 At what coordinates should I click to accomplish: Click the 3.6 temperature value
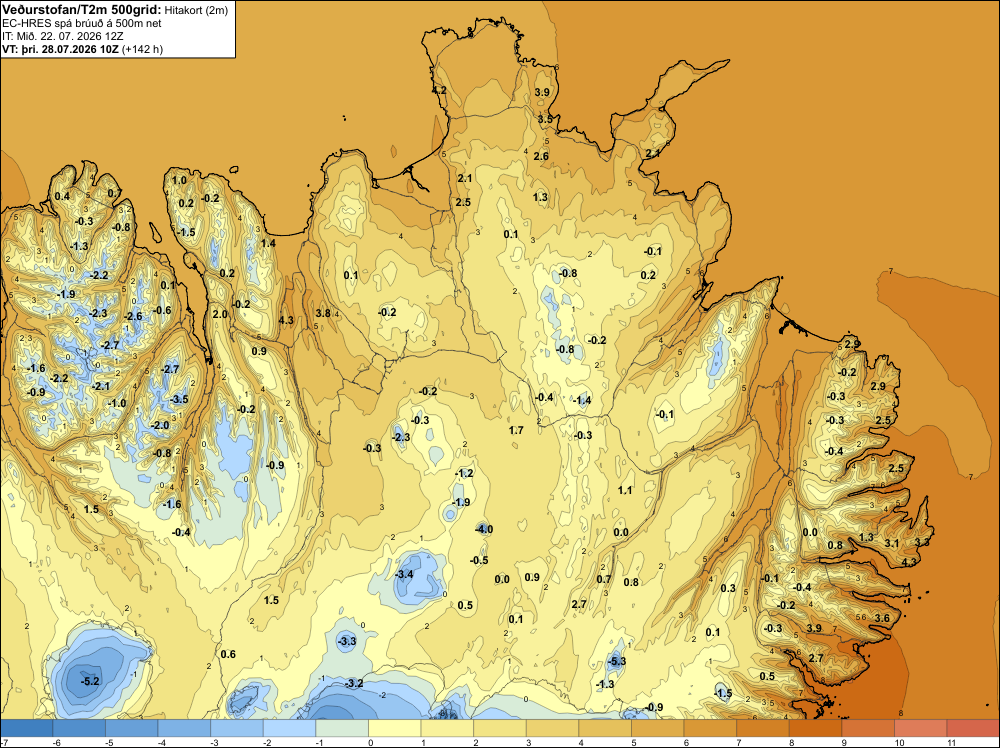click(x=882, y=619)
